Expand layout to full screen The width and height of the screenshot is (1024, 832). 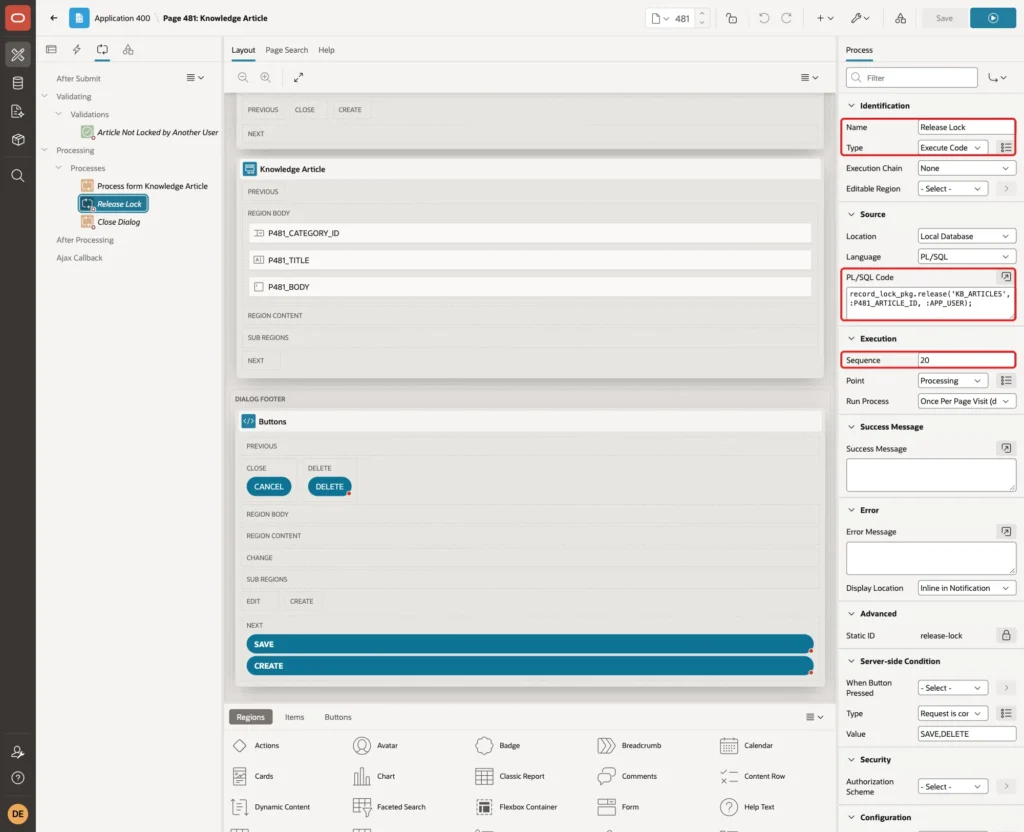pyautogui.click(x=298, y=77)
